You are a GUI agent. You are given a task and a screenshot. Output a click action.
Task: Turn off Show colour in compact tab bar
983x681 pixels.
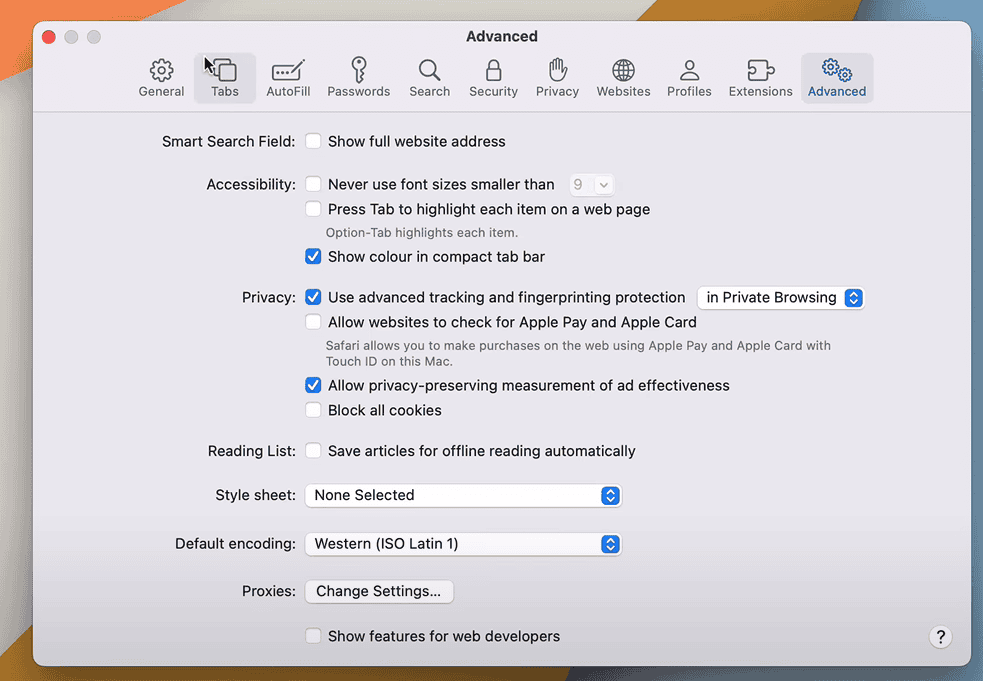point(314,257)
